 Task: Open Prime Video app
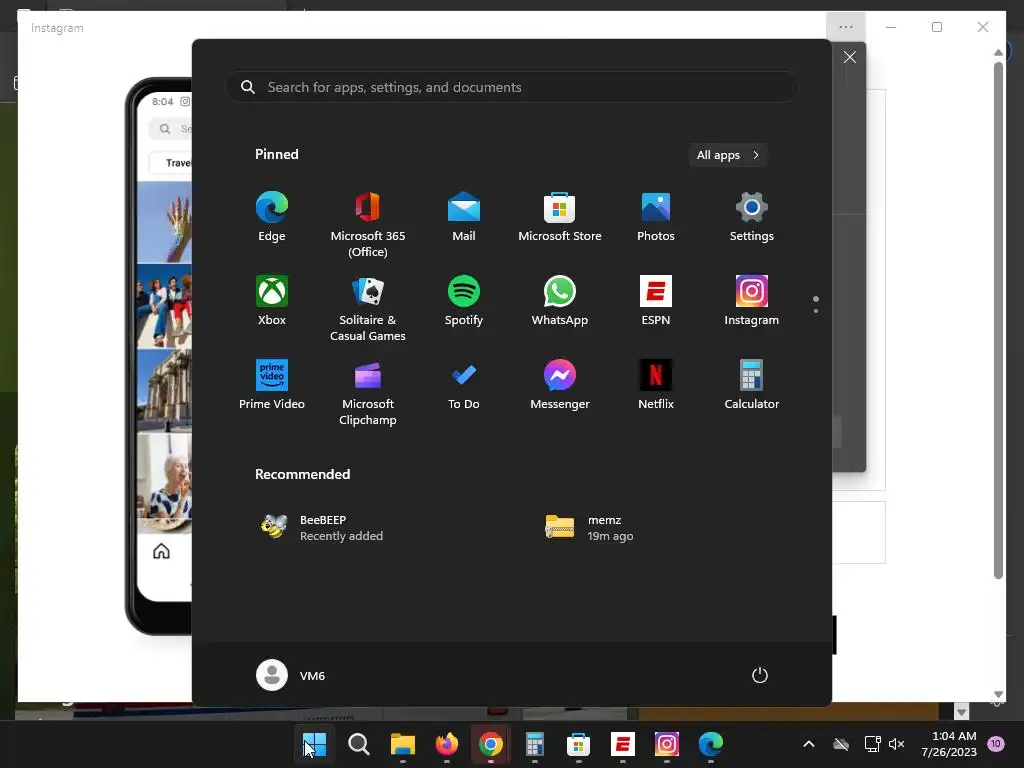[272, 385]
